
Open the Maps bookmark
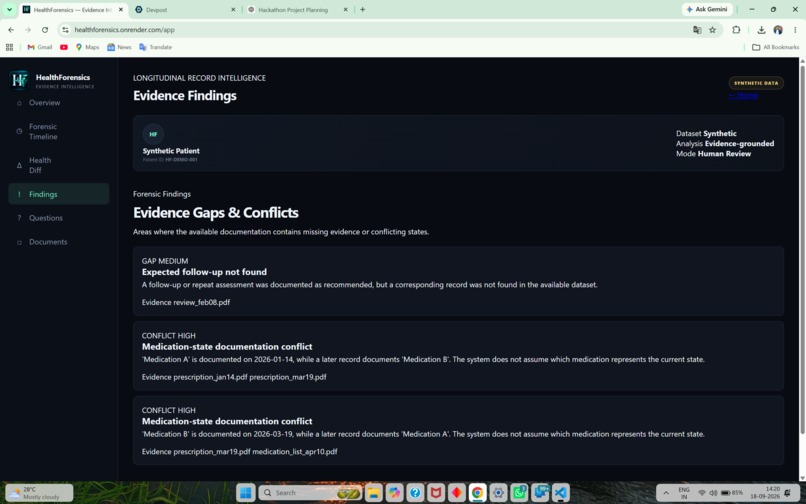[x=87, y=47]
